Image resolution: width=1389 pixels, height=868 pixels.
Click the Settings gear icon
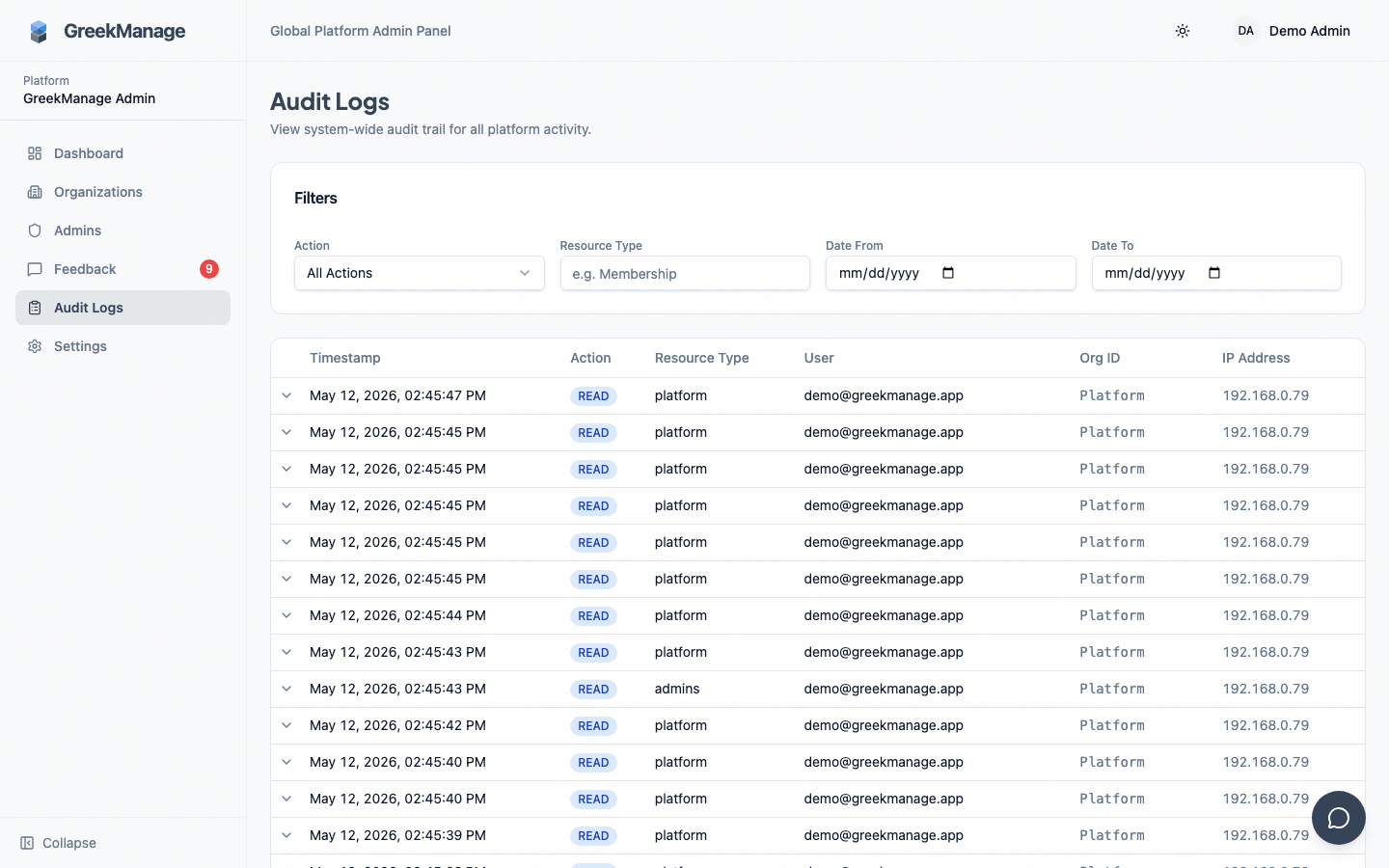click(35, 346)
